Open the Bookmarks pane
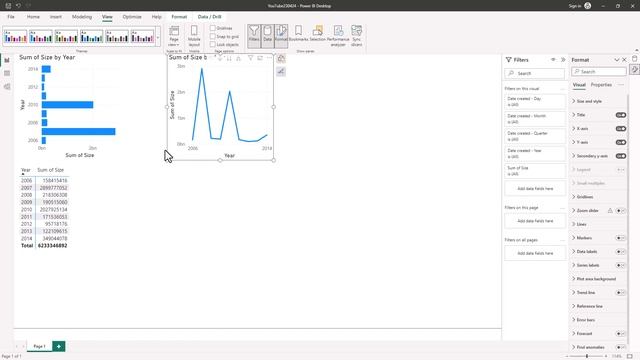 click(x=298, y=34)
